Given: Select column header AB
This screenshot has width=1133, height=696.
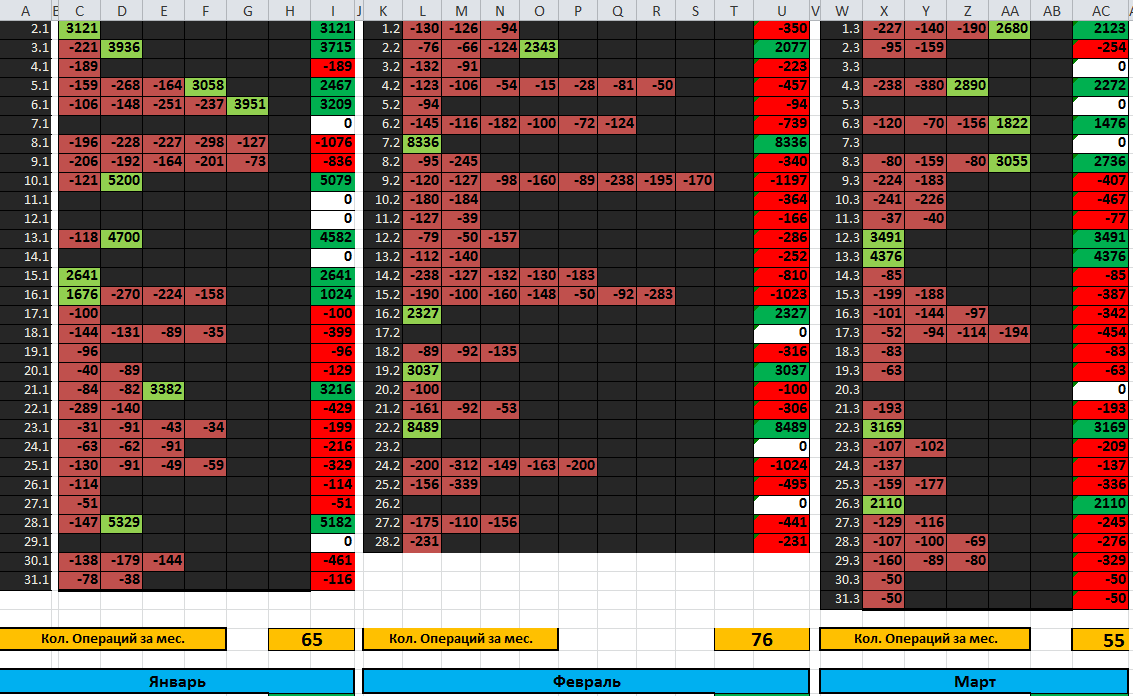Looking at the screenshot, I should 1051,10.
